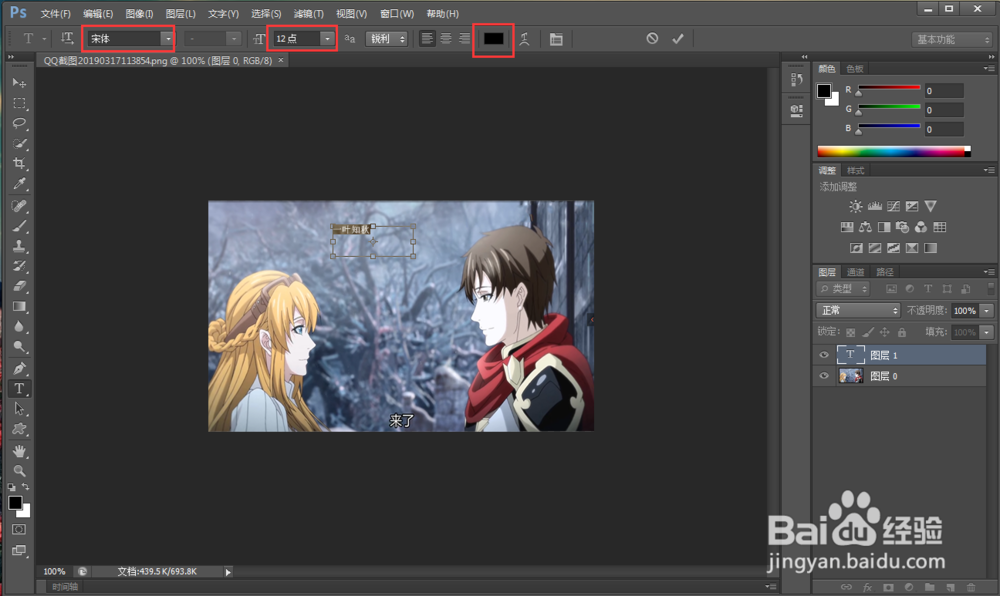Open the 编辑(E) menu

coord(98,13)
